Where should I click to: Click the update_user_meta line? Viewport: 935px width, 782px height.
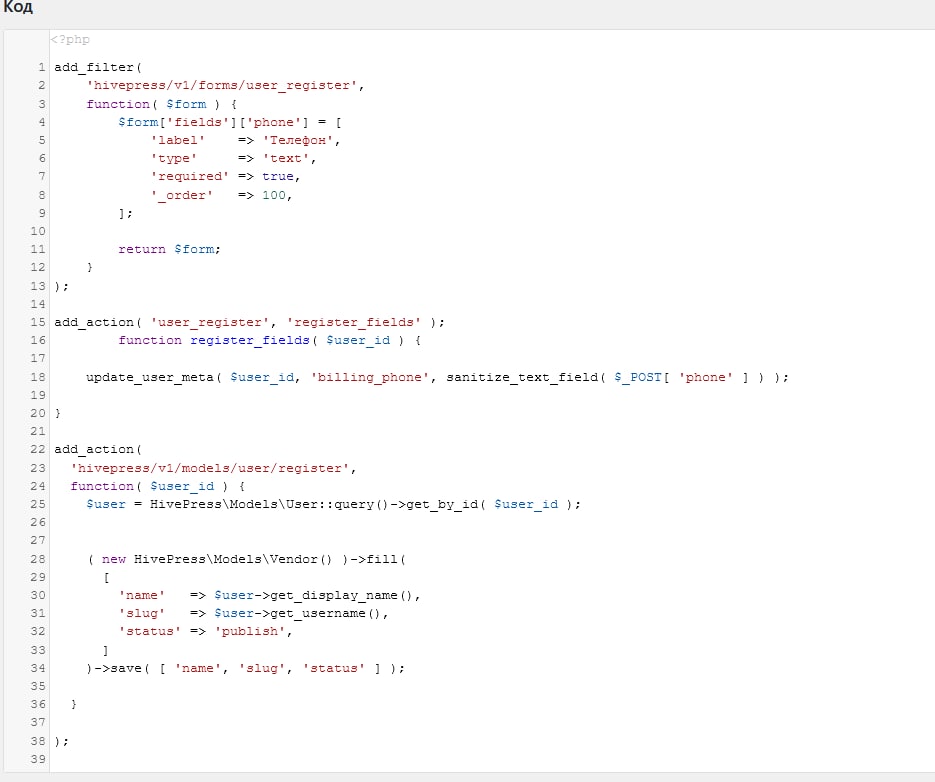pos(437,377)
